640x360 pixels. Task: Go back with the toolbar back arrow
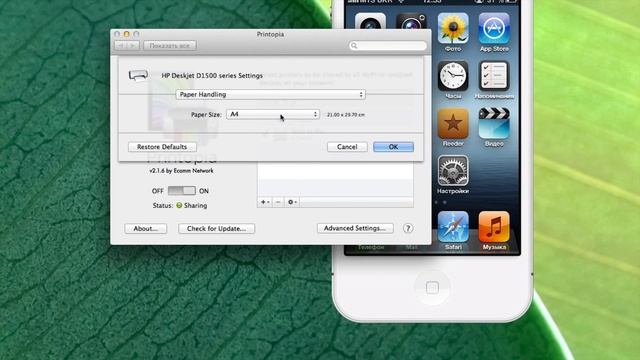[121, 46]
